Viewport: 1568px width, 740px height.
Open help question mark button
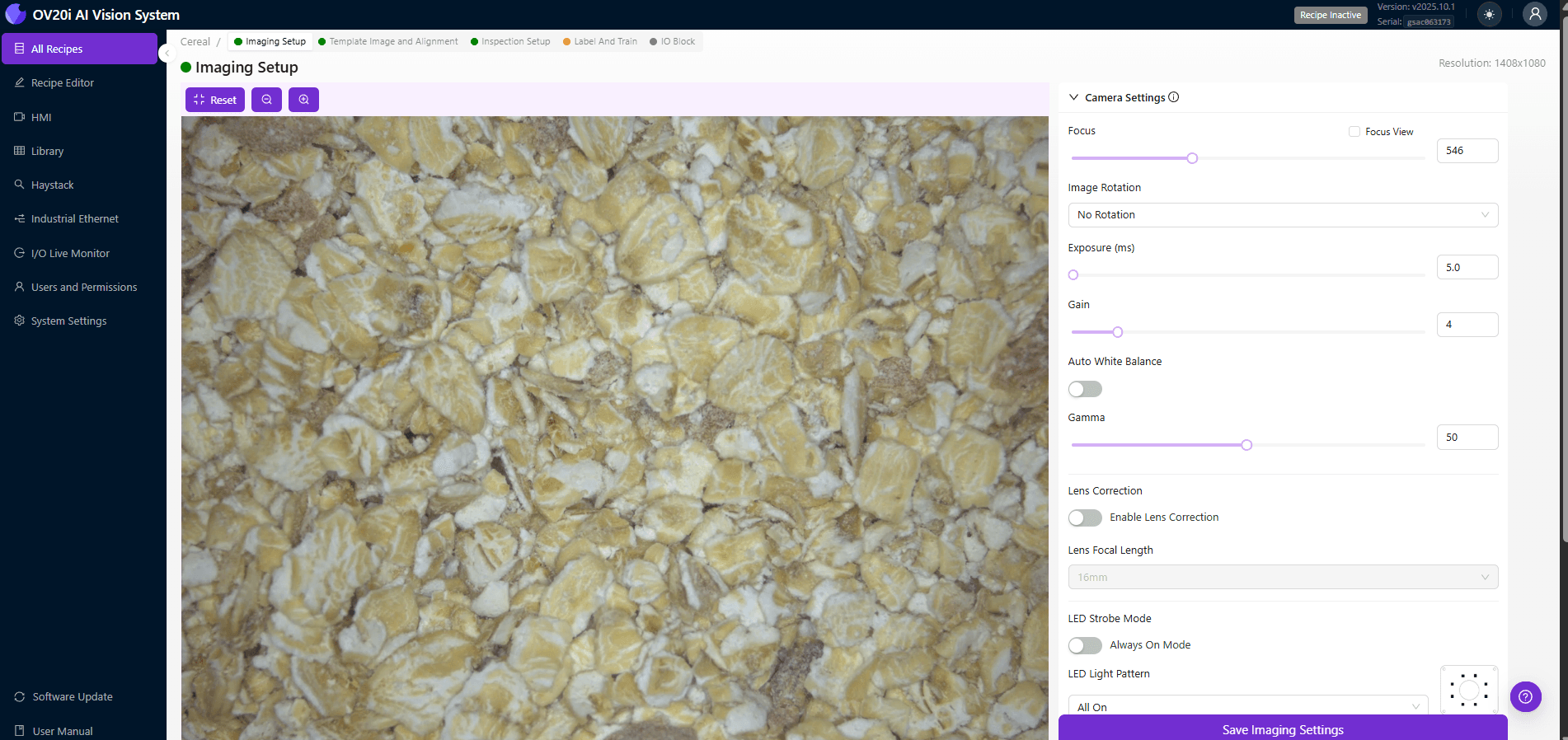pyautogui.click(x=1526, y=697)
